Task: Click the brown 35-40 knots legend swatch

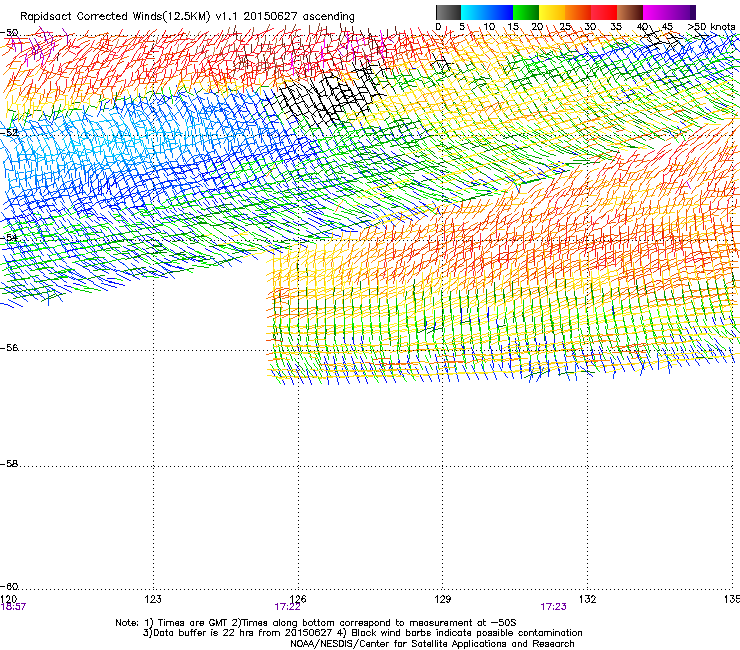Action: click(x=630, y=12)
